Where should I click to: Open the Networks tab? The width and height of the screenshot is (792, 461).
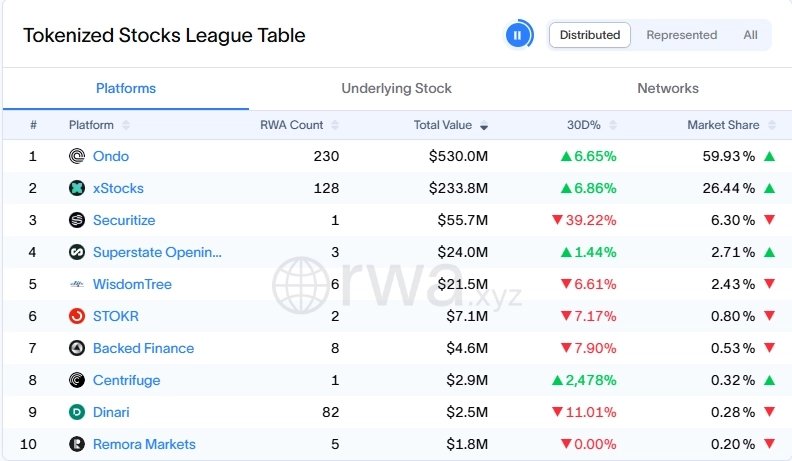pos(668,88)
